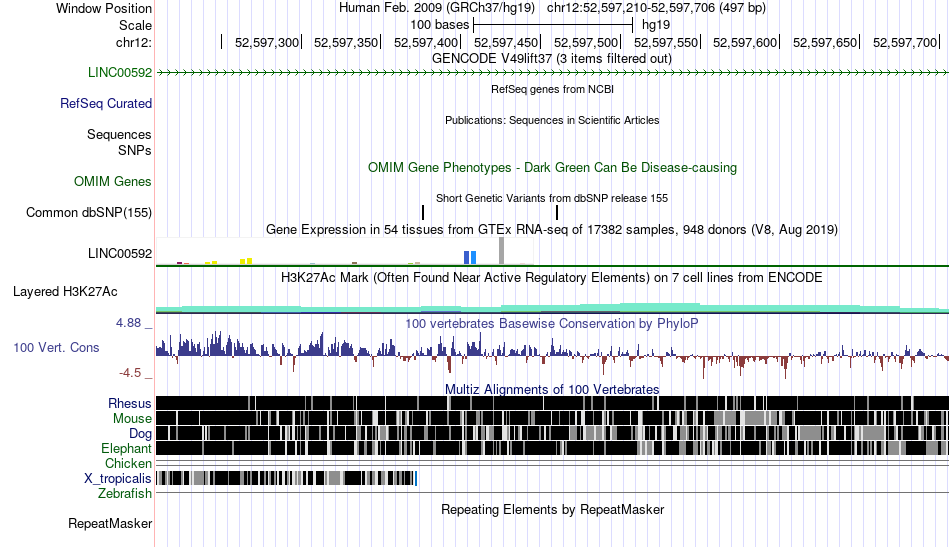Open the RefSeq Curated track label
The height and width of the screenshot is (547, 950).
point(105,104)
